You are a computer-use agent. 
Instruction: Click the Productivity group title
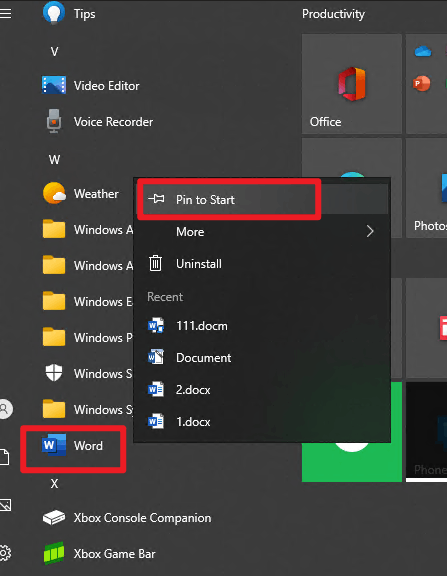click(x=333, y=14)
